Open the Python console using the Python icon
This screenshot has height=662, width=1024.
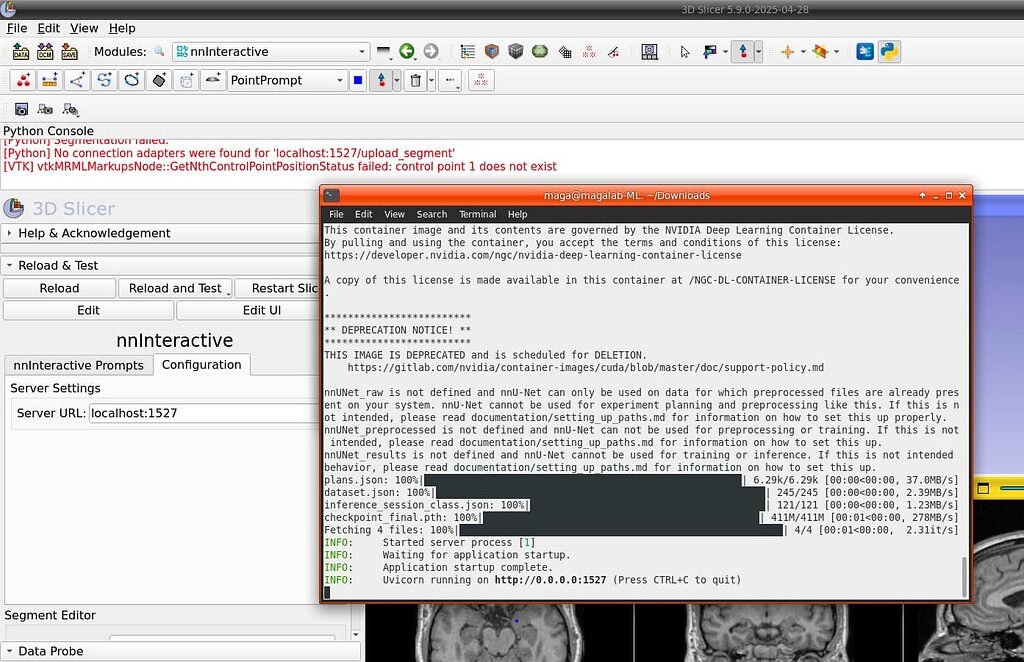(x=889, y=51)
